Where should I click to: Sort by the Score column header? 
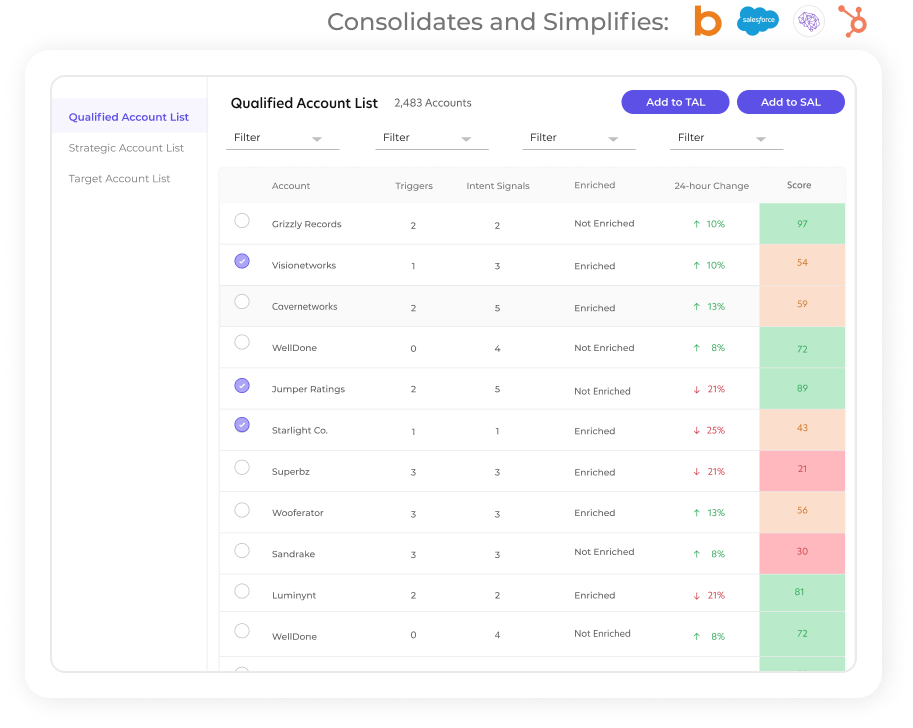799,185
